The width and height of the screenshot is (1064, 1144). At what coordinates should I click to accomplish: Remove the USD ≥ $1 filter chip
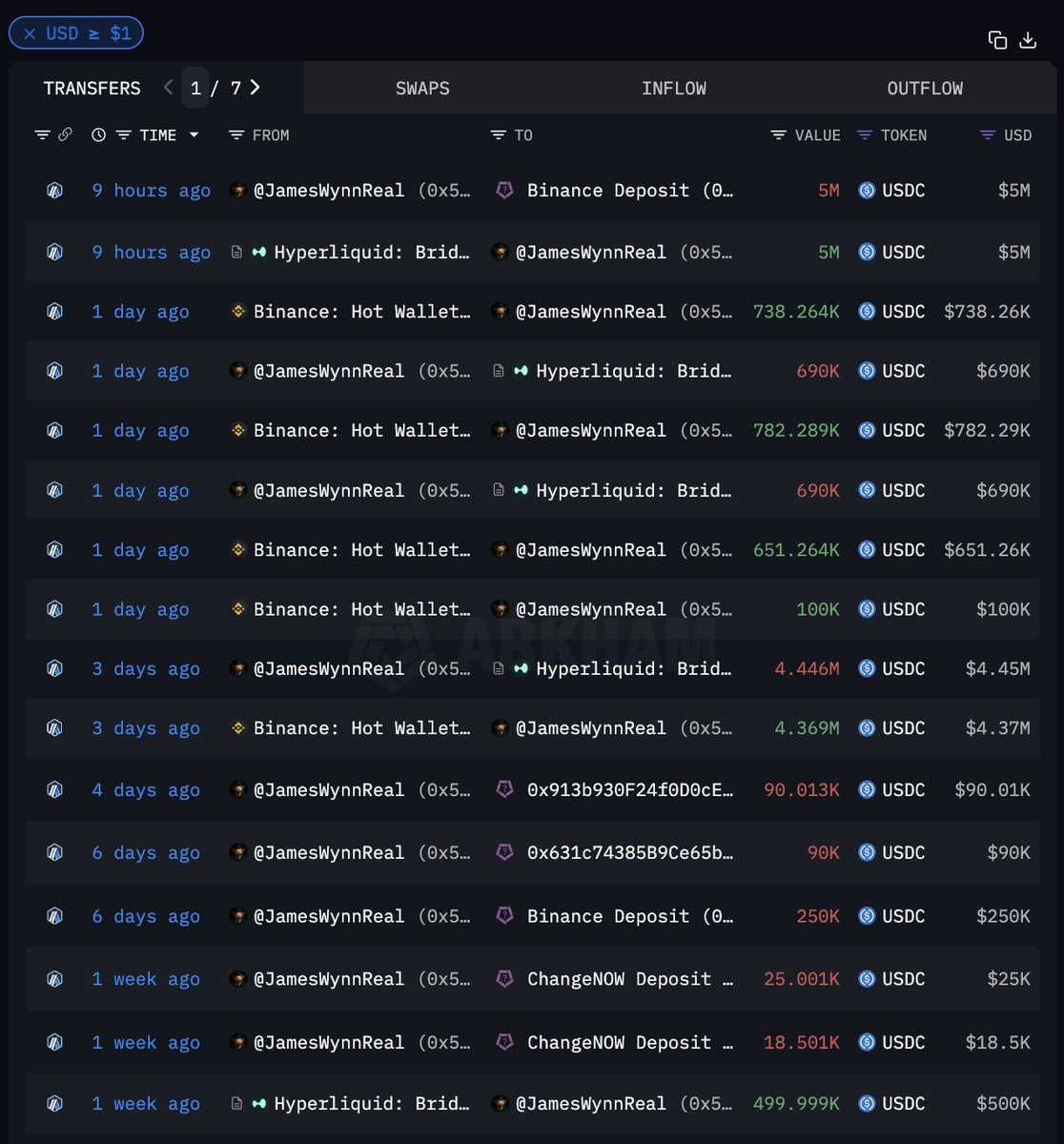(30, 33)
